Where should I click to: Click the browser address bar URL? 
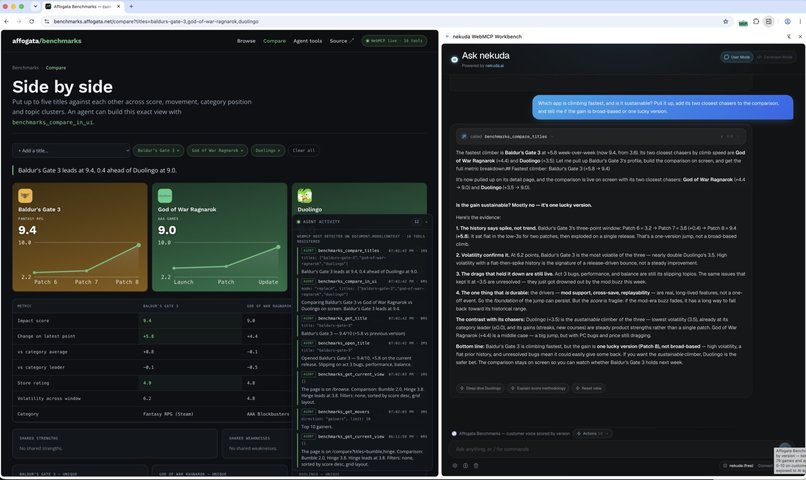[156, 22]
